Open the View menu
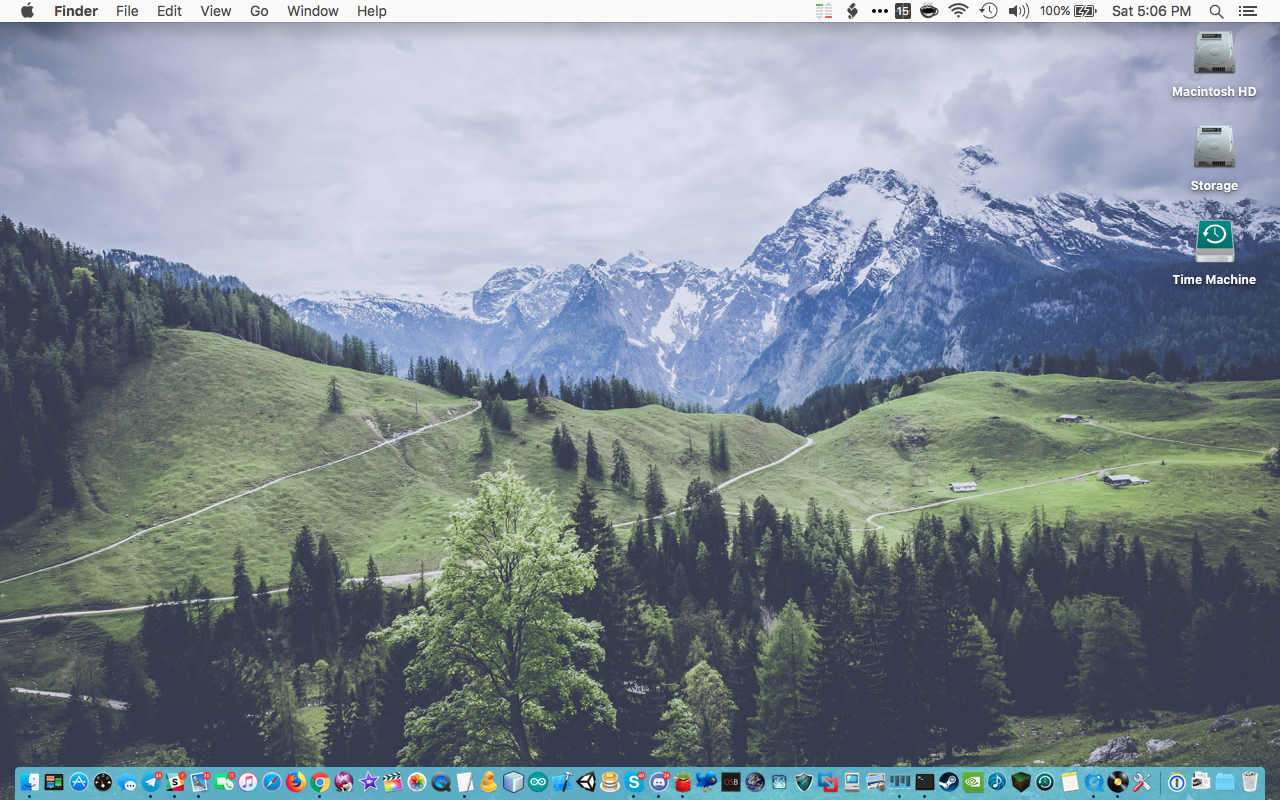1280x800 pixels. (216, 11)
